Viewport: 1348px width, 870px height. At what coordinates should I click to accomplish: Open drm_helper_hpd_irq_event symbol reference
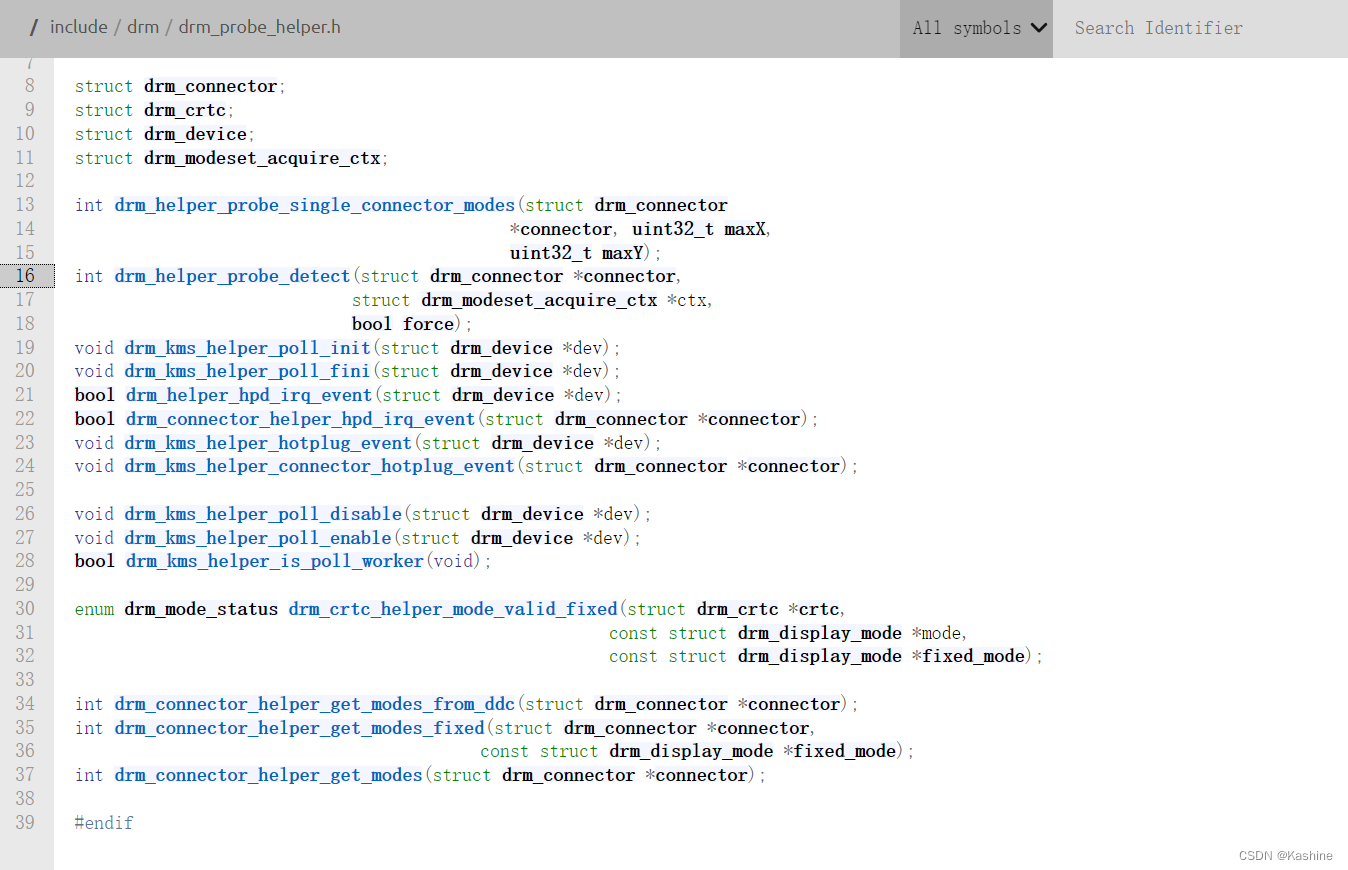(248, 395)
